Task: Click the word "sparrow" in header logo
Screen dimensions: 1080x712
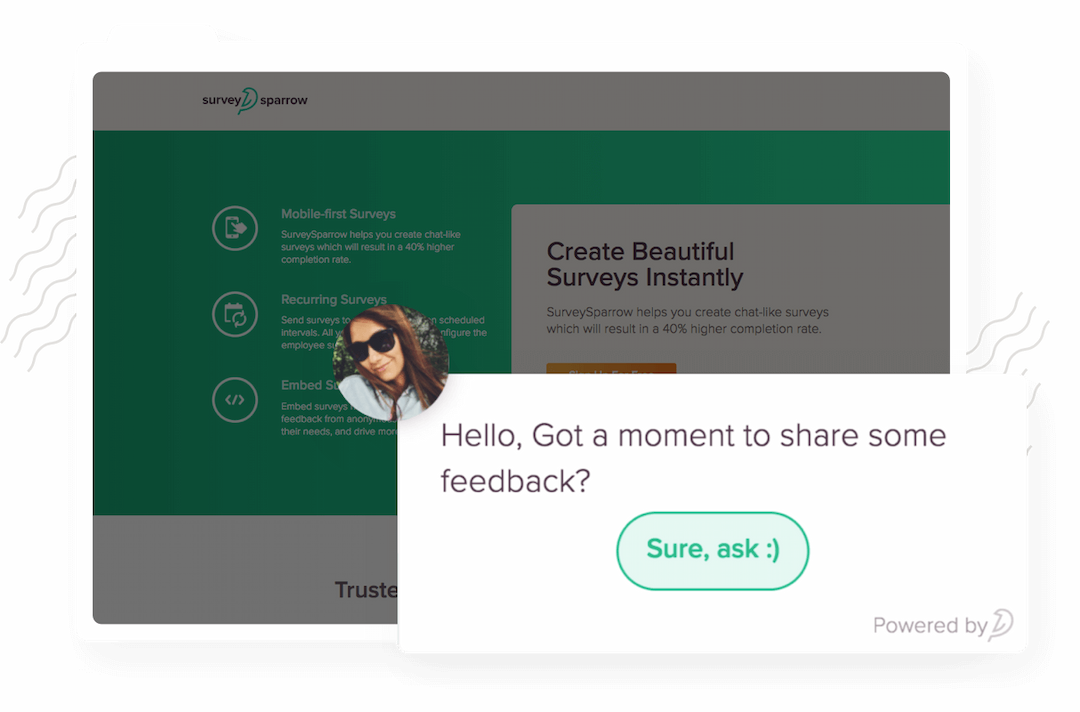Action: tap(284, 100)
